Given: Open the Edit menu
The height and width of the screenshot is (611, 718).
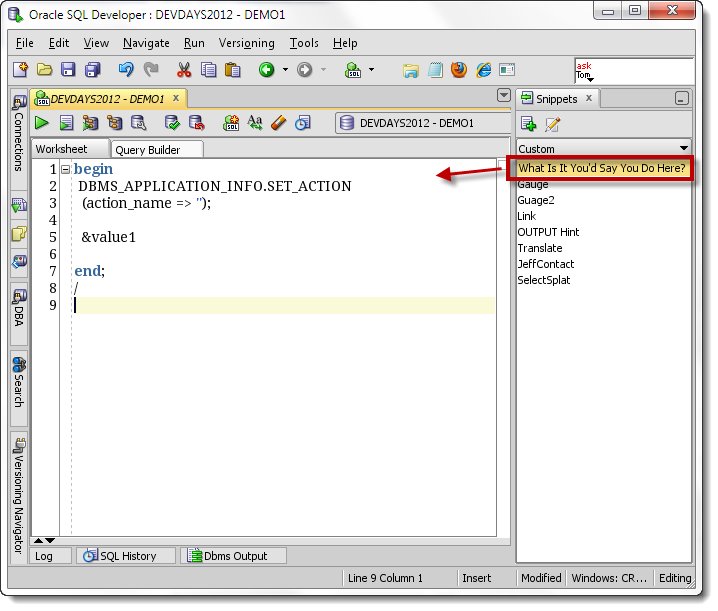Looking at the screenshot, I should [x=59, y=43].
